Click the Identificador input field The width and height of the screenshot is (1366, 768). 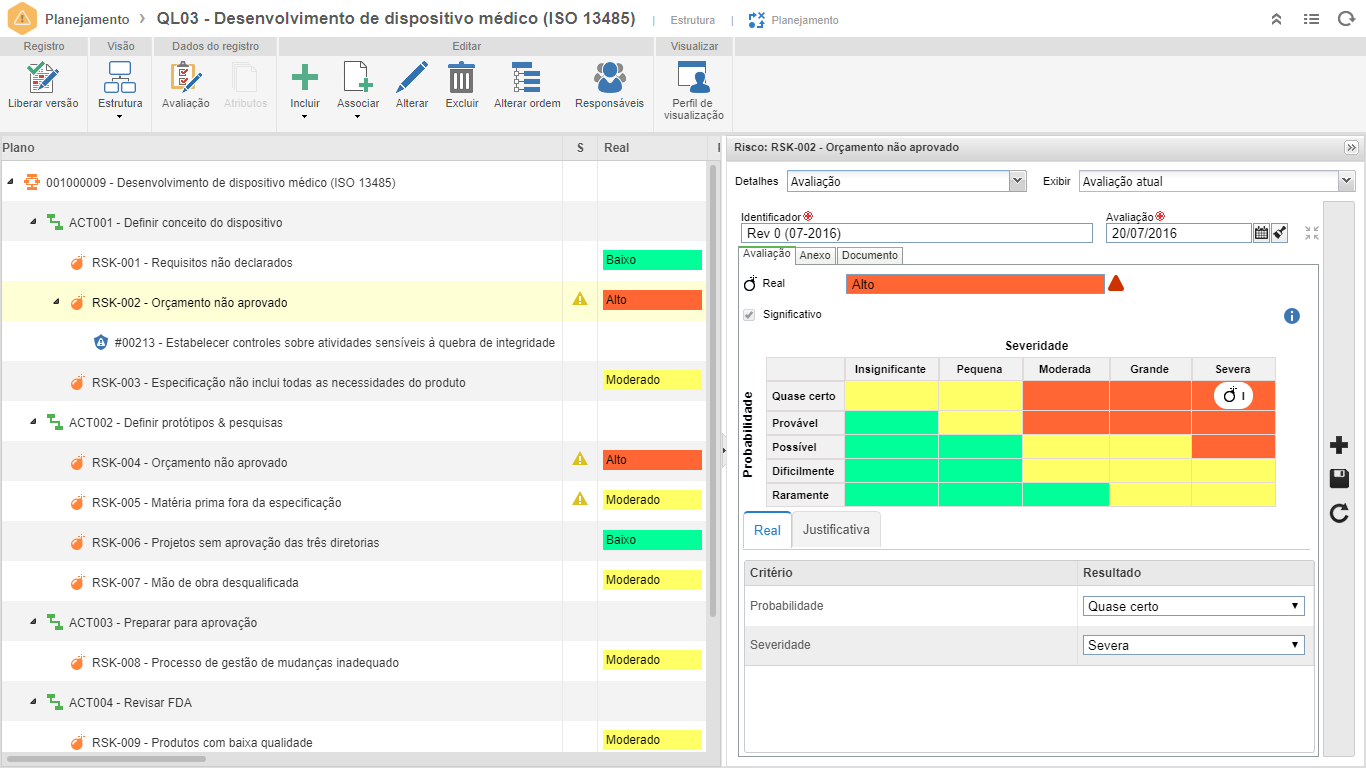click(916, 233)
